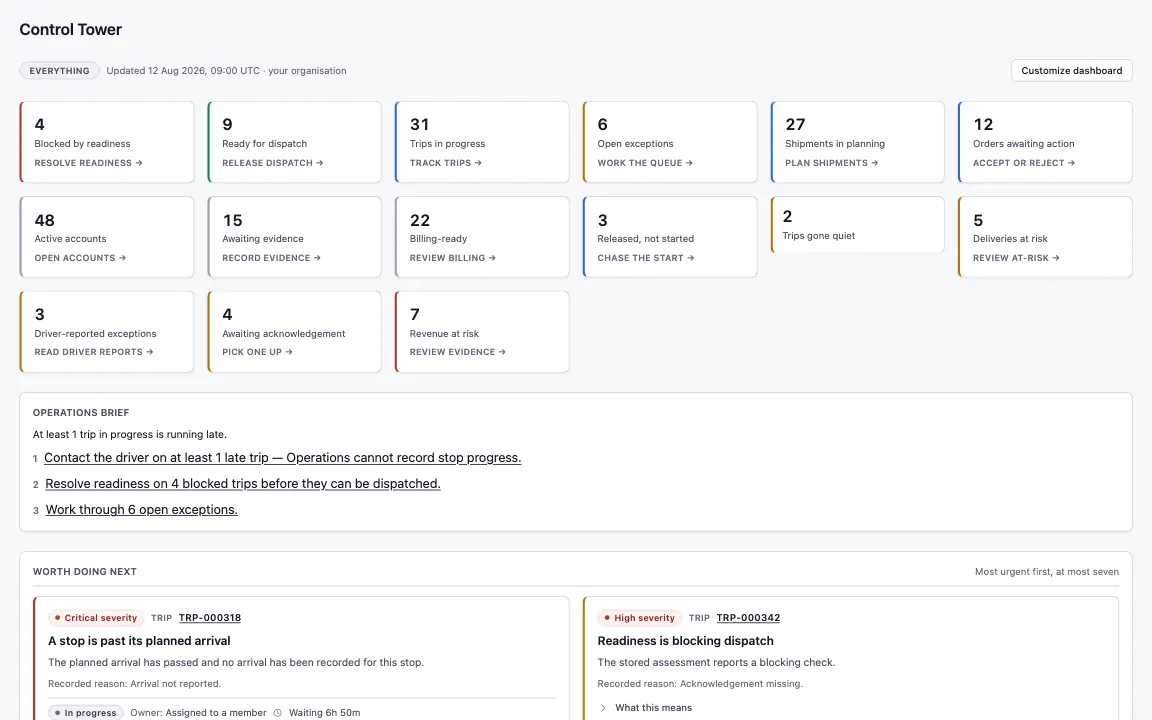This screenshot has width=1152, height=720.
Task: Click the Critical severity badge
Action: [96, 618]
